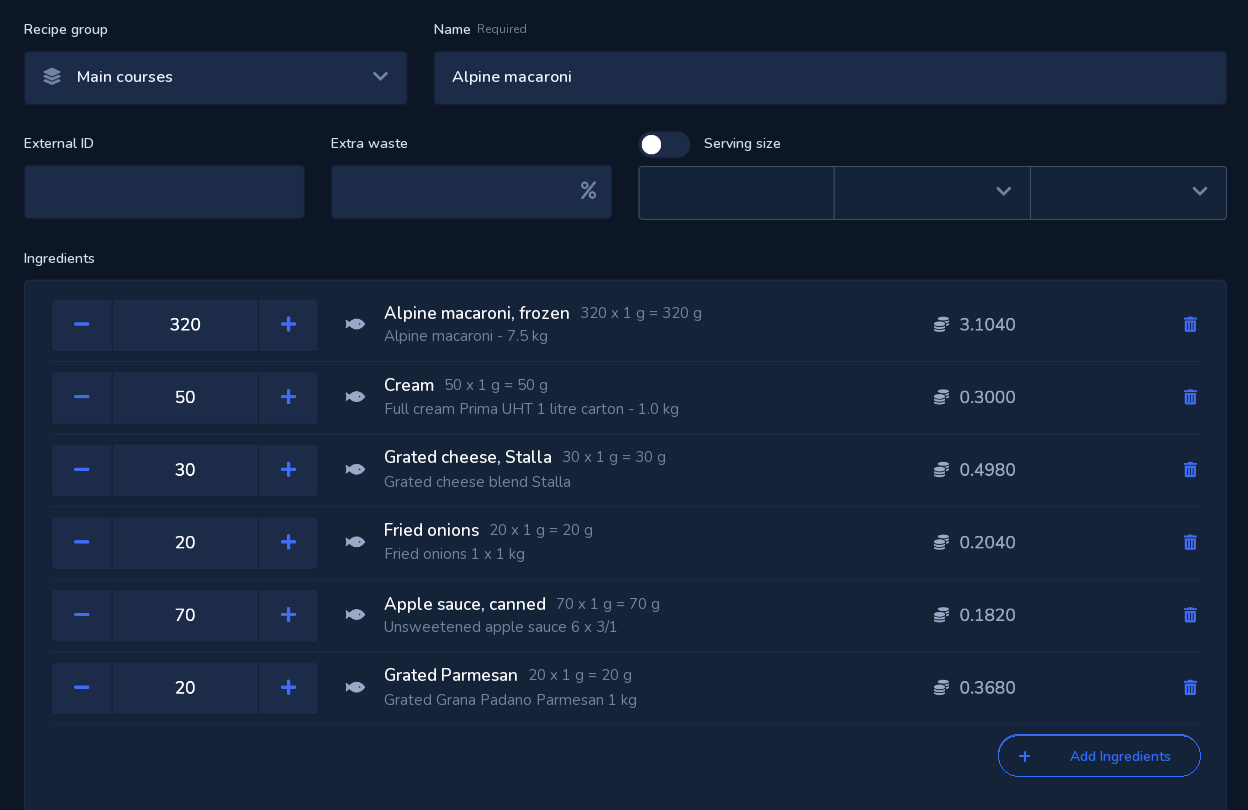The width and height of the screenshot is (1248, 810).
Task: Click coins icon next to 0.3000
Action: 941,397
